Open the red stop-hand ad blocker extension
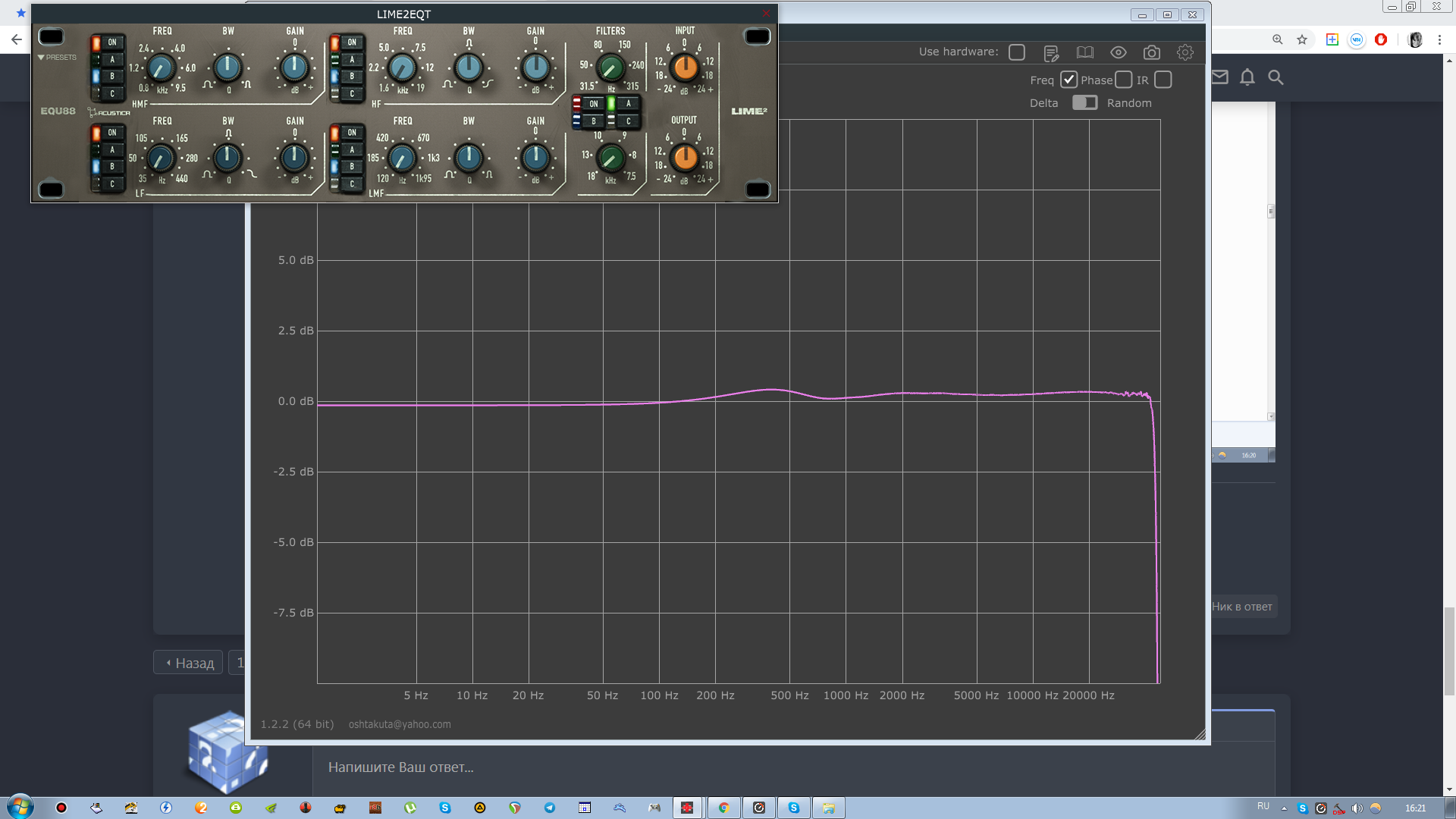This screenshot has height=819, width=1456. click(x=1381, y=39)
